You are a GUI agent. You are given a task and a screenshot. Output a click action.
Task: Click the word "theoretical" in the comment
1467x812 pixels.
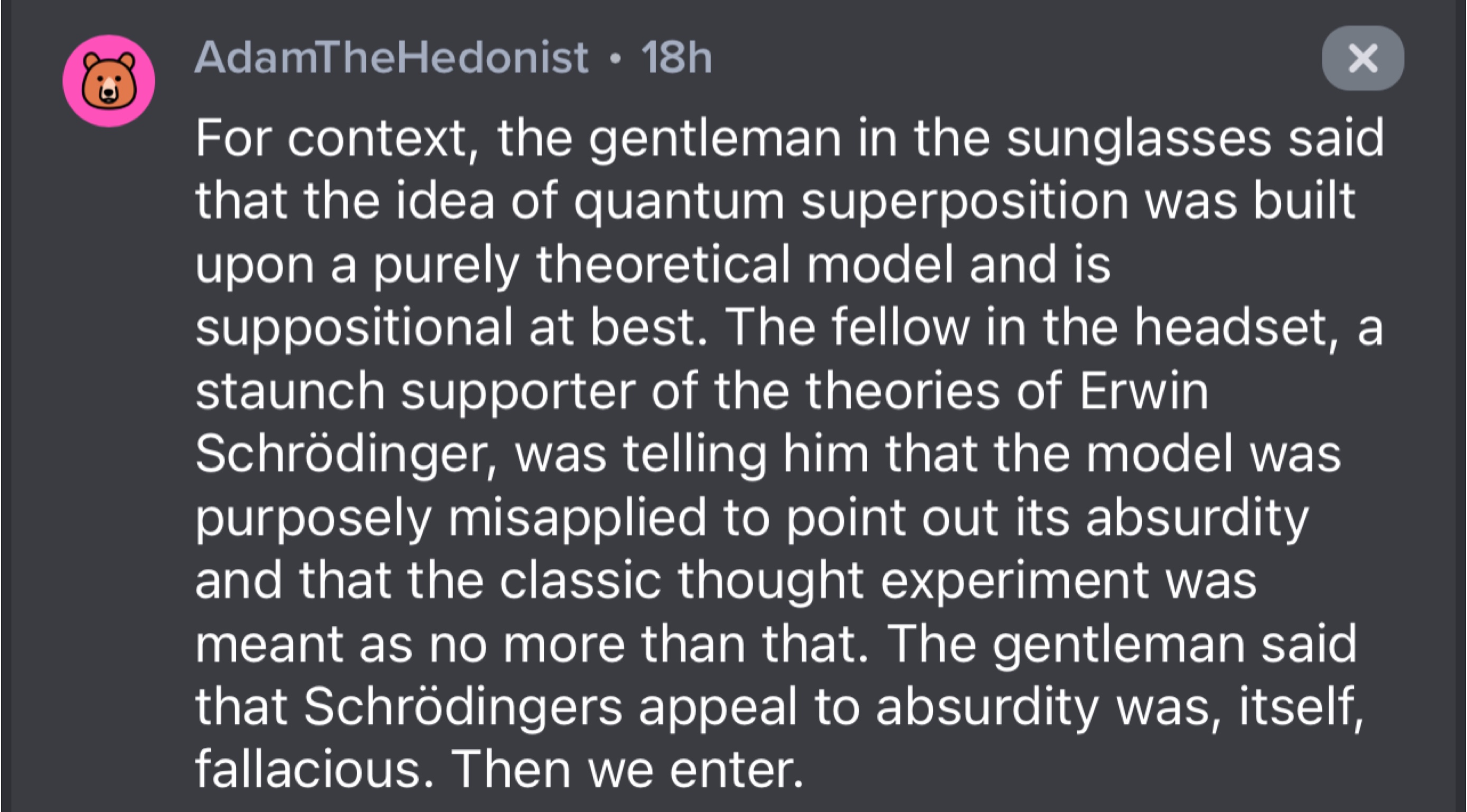click(663, 266)
